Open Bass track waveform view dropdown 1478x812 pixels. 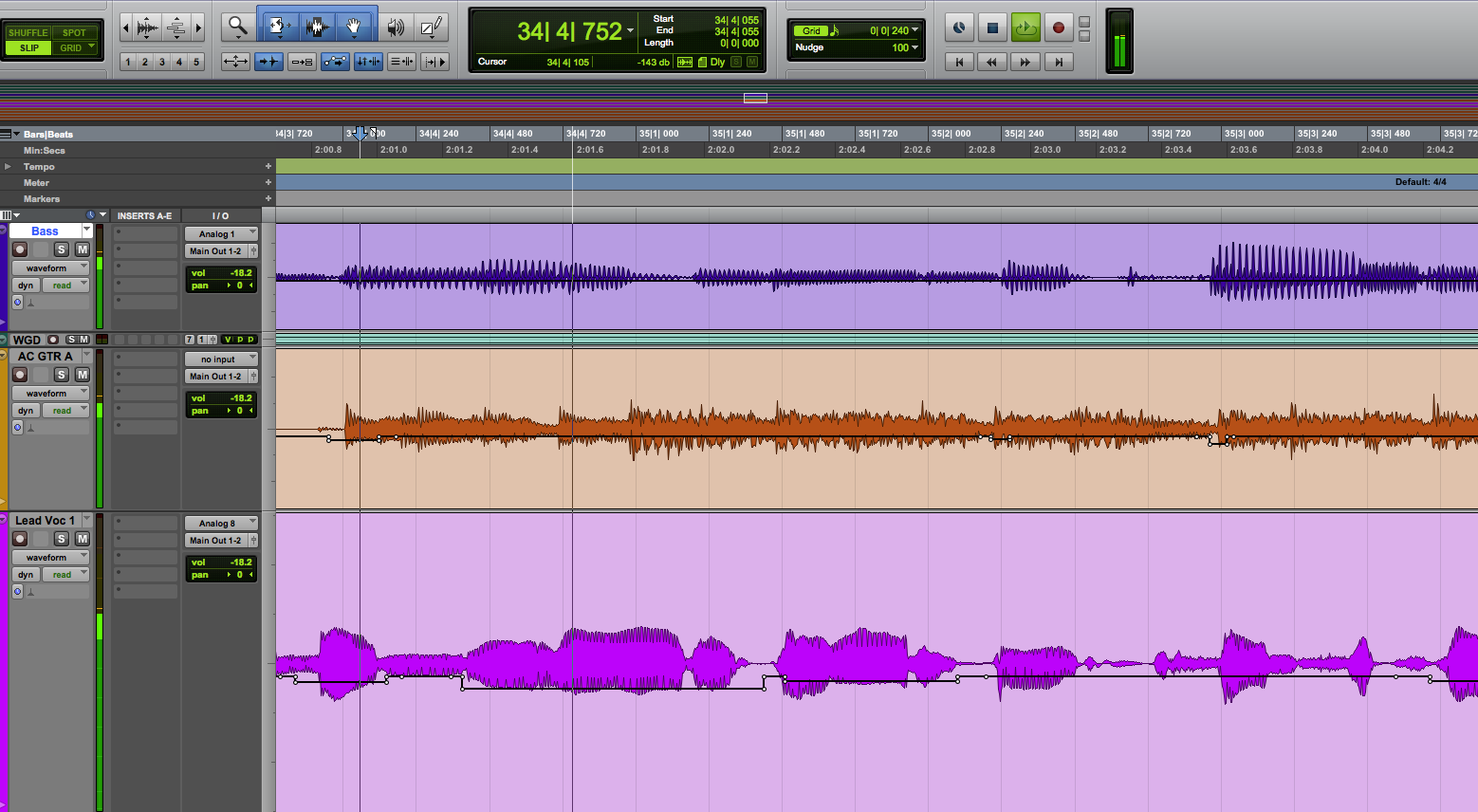coord(51,268)
